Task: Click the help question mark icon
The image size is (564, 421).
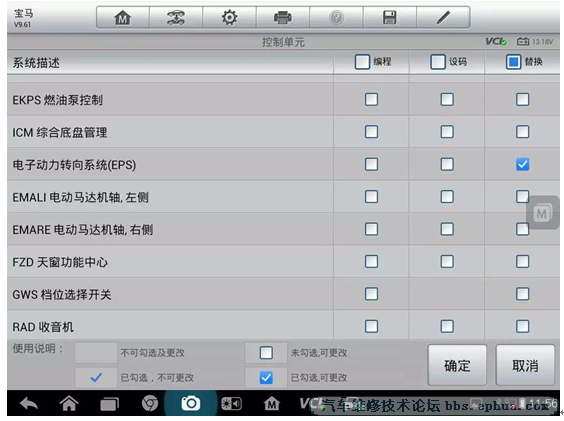Action: tap(336, 17)
